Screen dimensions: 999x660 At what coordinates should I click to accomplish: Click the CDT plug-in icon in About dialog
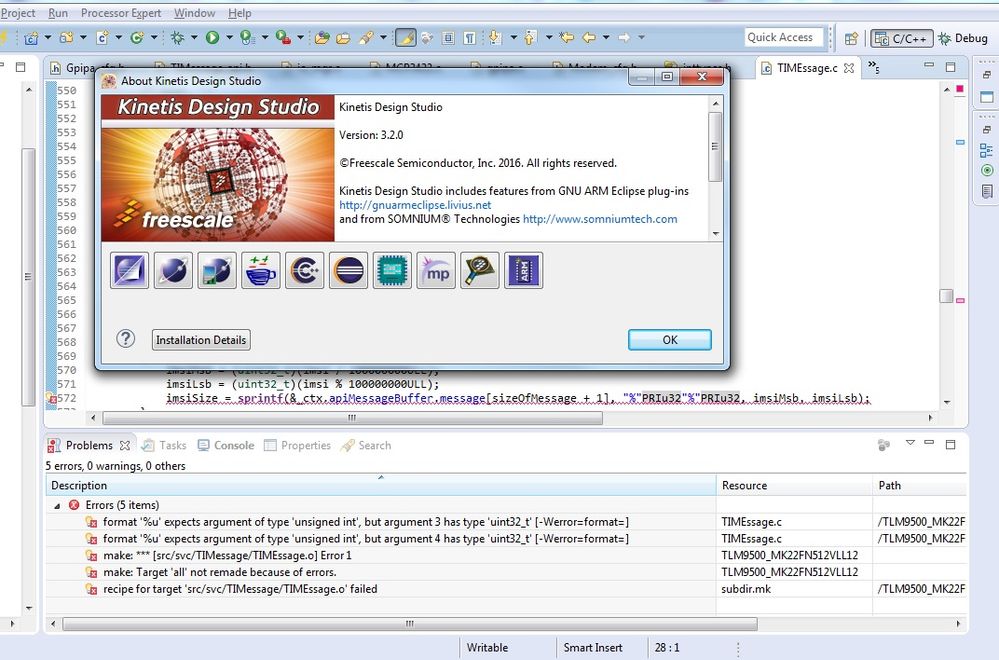(305, 270)
